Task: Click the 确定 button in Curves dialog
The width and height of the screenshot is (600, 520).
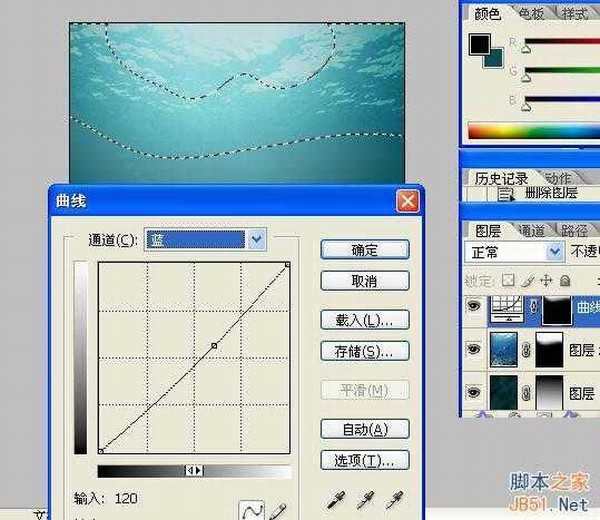Action: pyautogui.click(x=365, y=250)
